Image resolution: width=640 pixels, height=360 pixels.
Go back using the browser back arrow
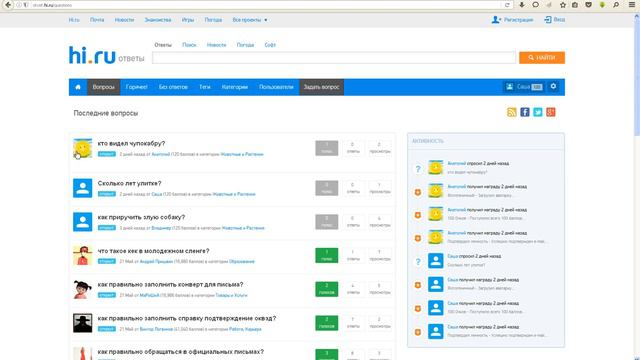pyautogui.click(x=8, y=5)
